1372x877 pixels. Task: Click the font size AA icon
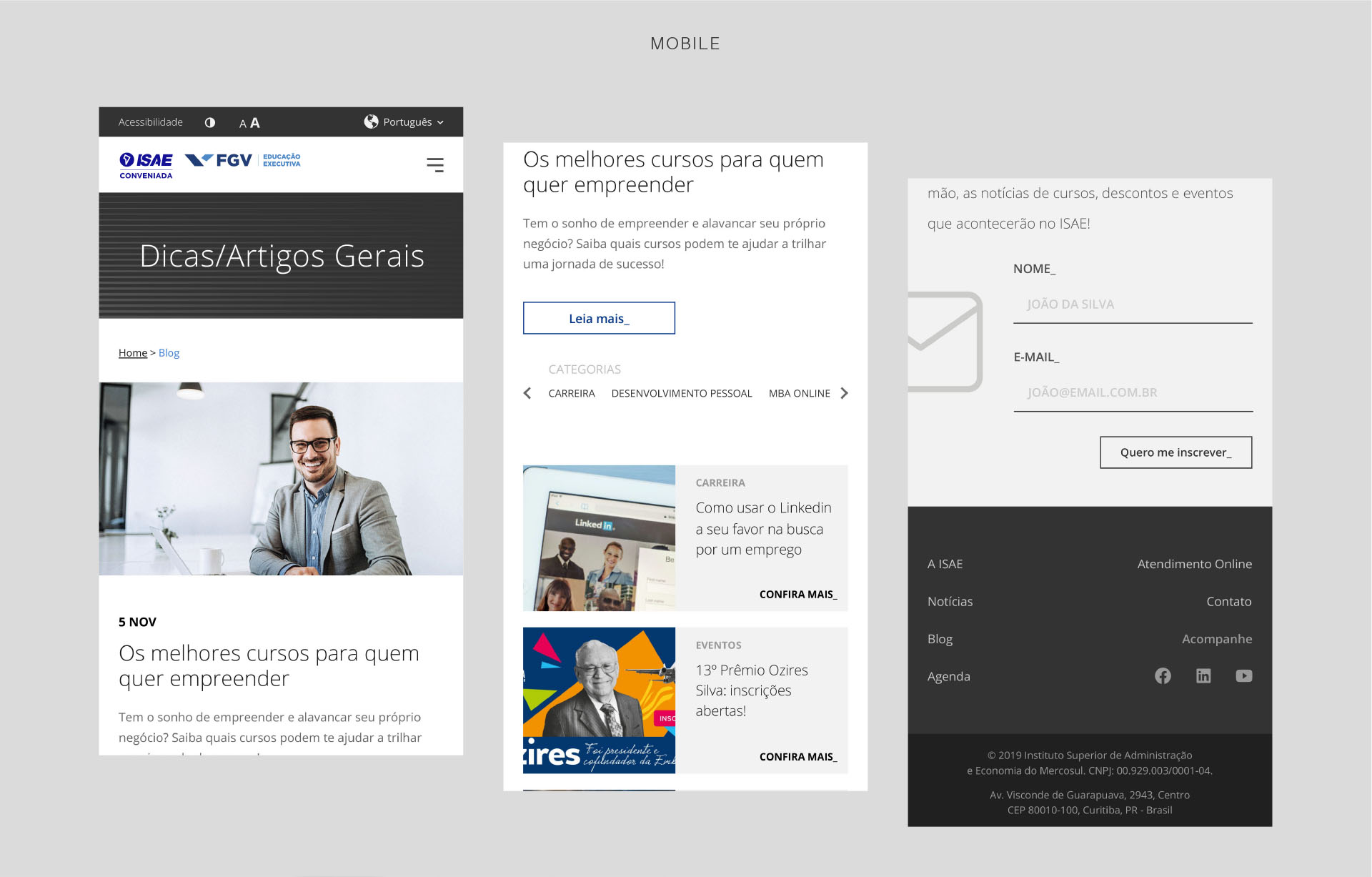249,123
